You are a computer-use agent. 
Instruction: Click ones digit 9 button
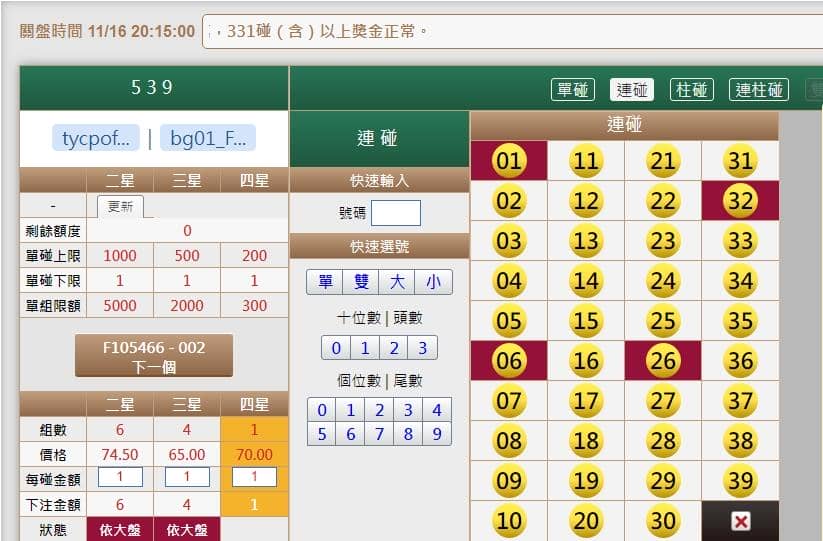(x=437, y=433)
